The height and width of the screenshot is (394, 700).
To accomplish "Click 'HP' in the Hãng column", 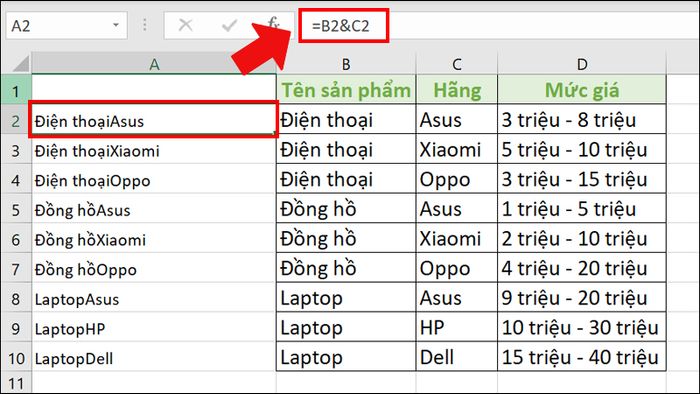I will (457, 328).
